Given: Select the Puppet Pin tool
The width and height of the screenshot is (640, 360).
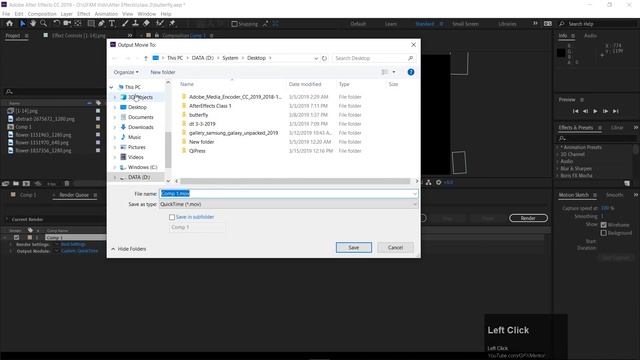Looking at the screenshot, I should [172, 24].
